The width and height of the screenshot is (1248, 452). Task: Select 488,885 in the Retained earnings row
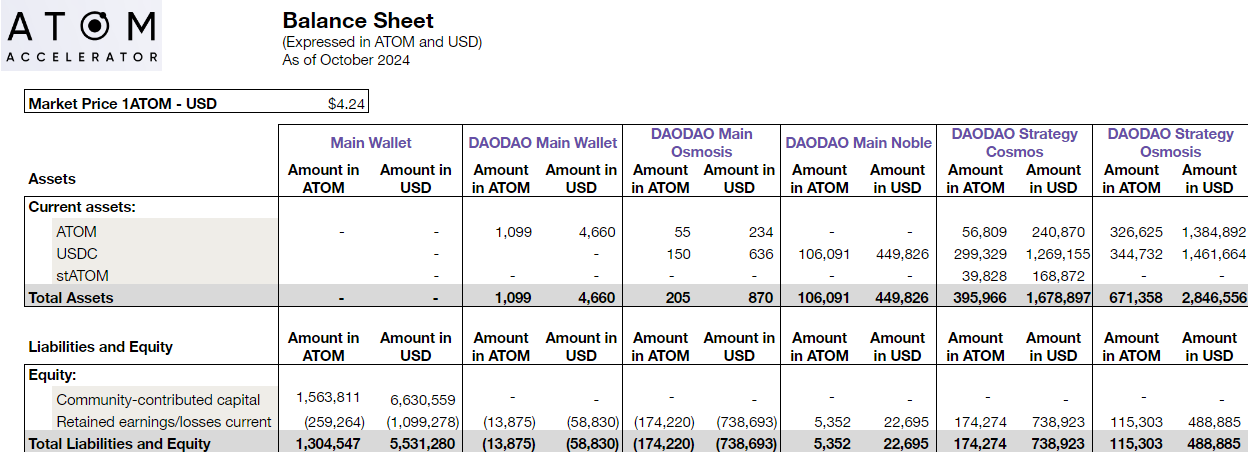(1212, 422)
